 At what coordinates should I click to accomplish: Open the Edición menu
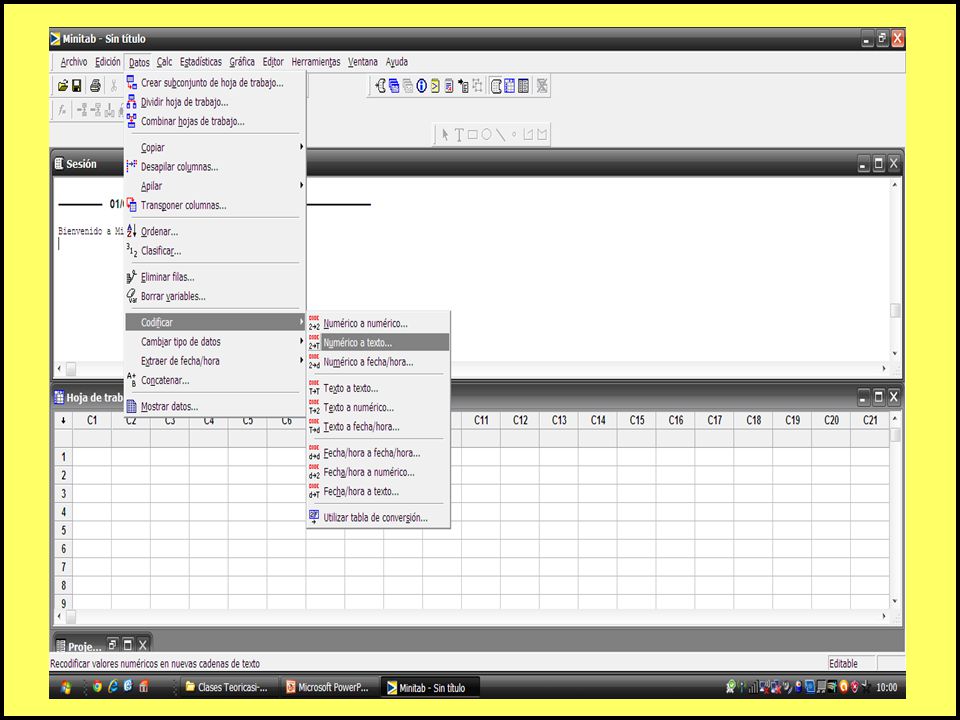108,62
